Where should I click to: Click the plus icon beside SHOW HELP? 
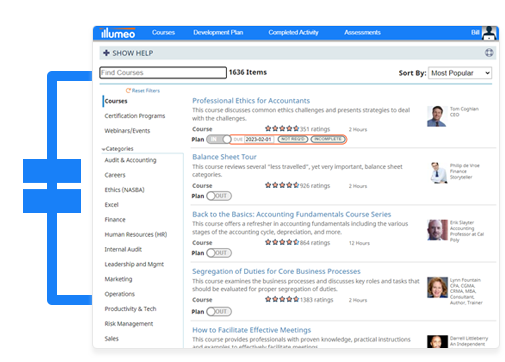(106, 53)
